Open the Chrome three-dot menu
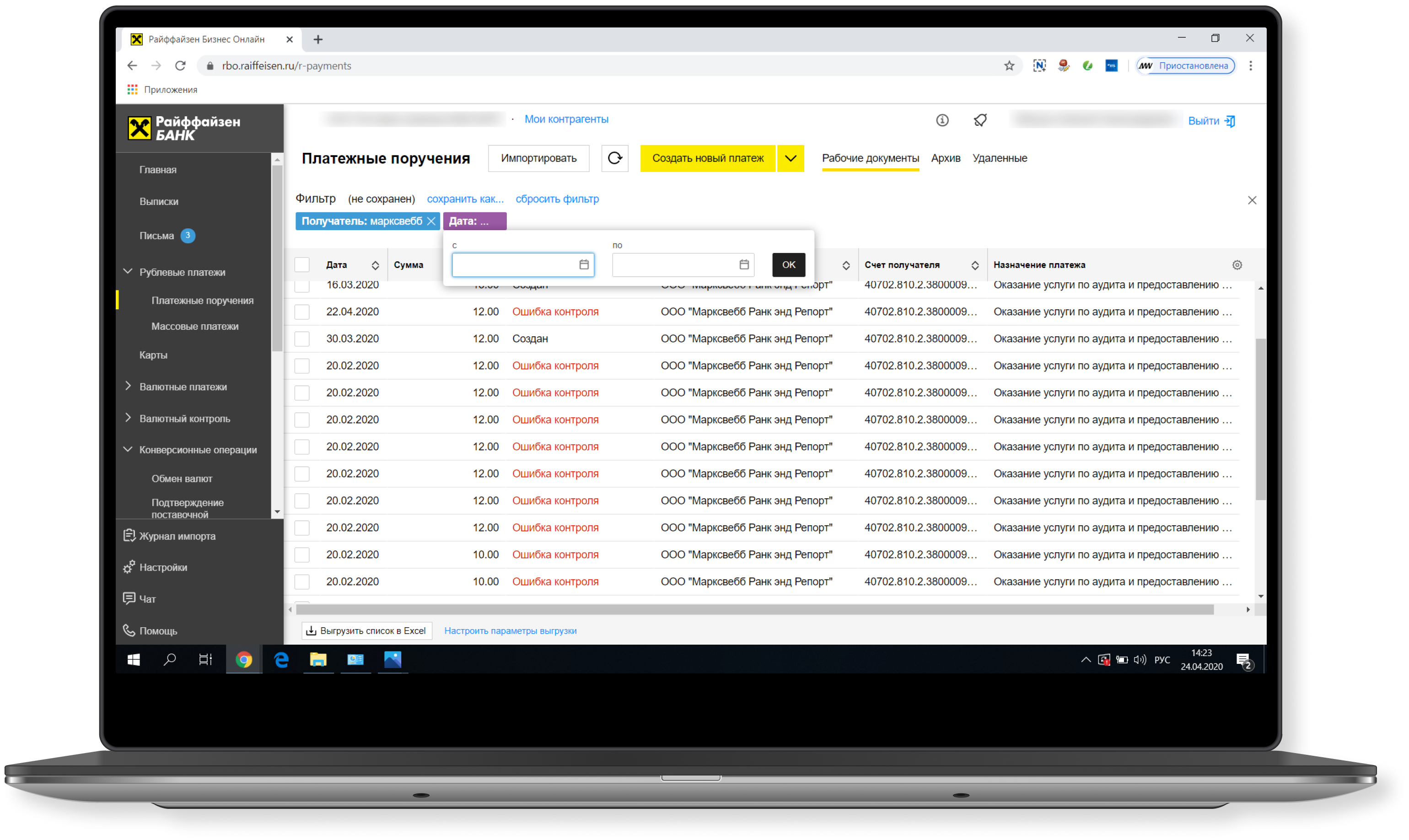1409x840 pixels. point(1251,66)
